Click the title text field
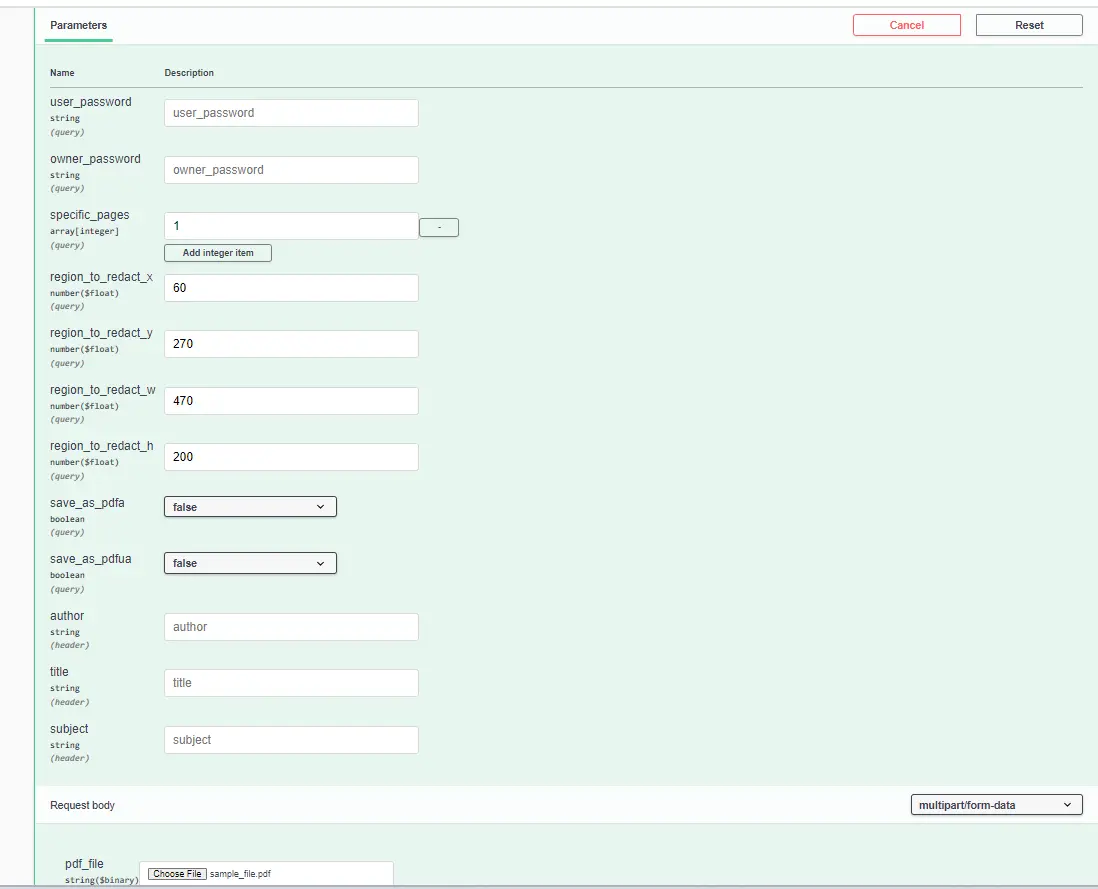Image resolution: width=1098 pixels, height=889 pixels. tap(291, 683)
